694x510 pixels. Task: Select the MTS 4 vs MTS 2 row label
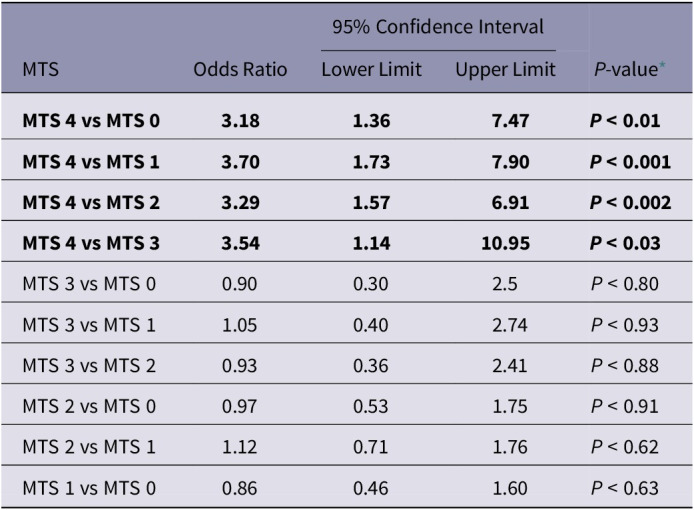(91, 203)
